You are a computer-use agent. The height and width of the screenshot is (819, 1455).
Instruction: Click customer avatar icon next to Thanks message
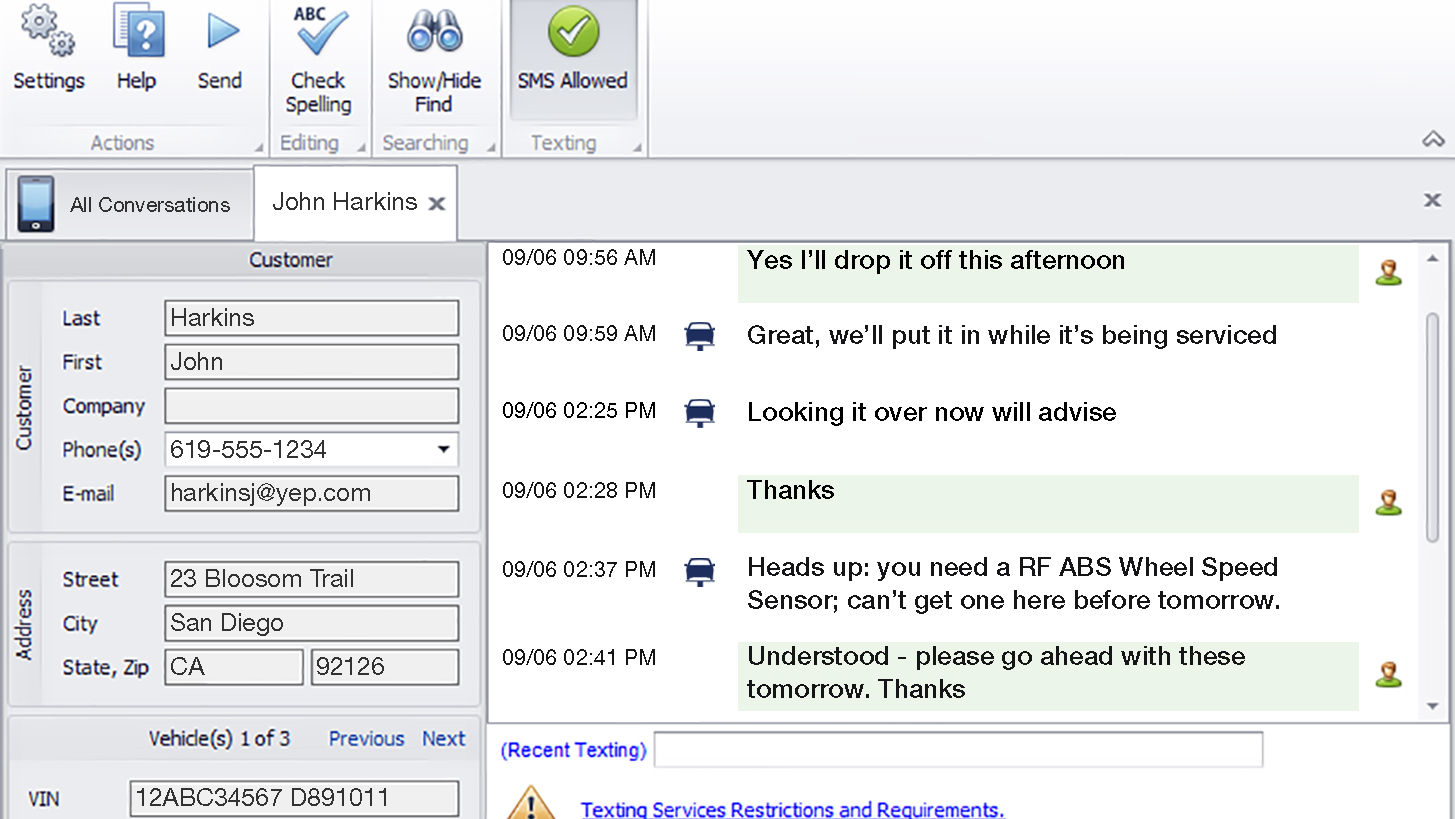[1388, 502]
